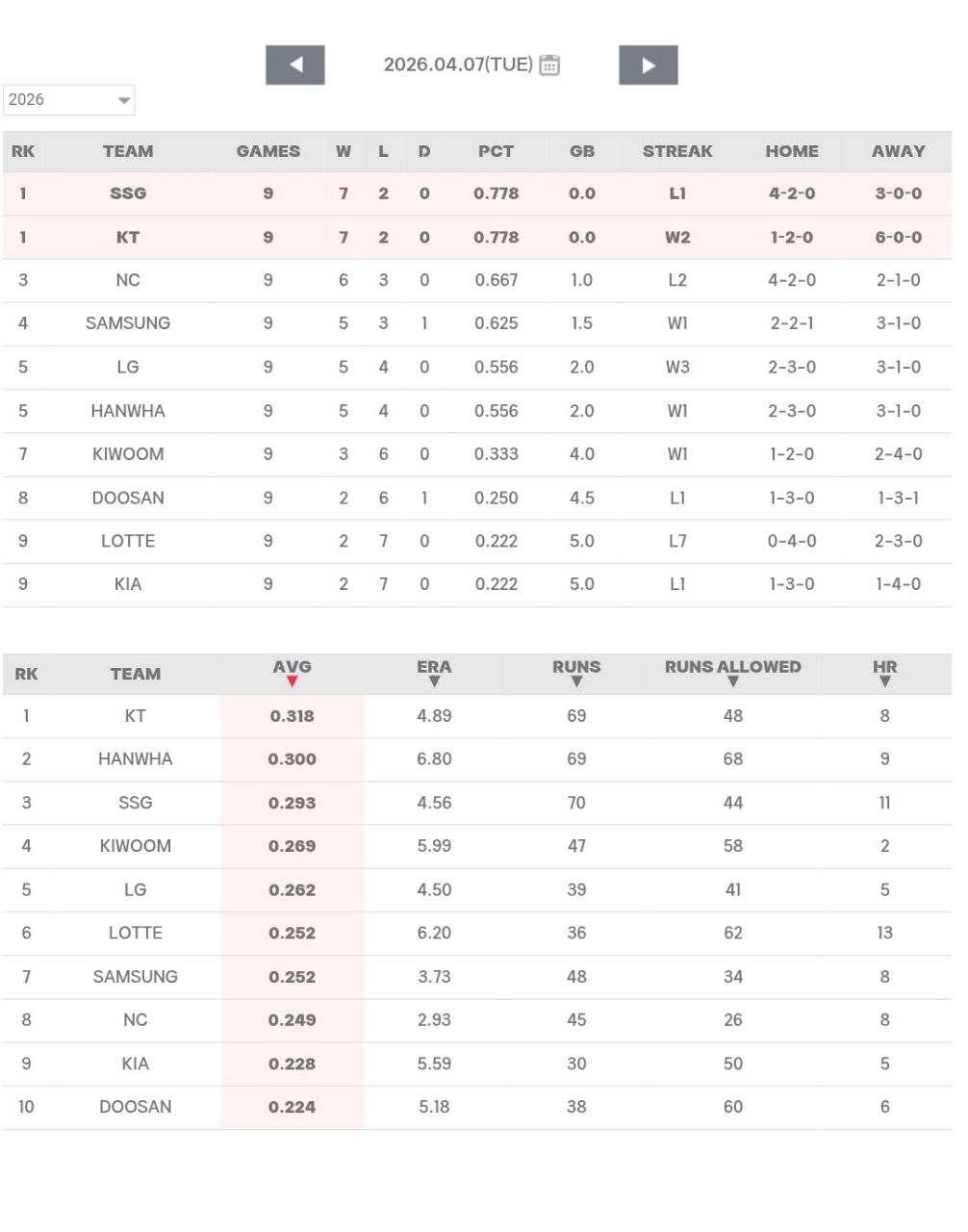
Task: Click the STREAK column header
Action: (x=677, y=151)
